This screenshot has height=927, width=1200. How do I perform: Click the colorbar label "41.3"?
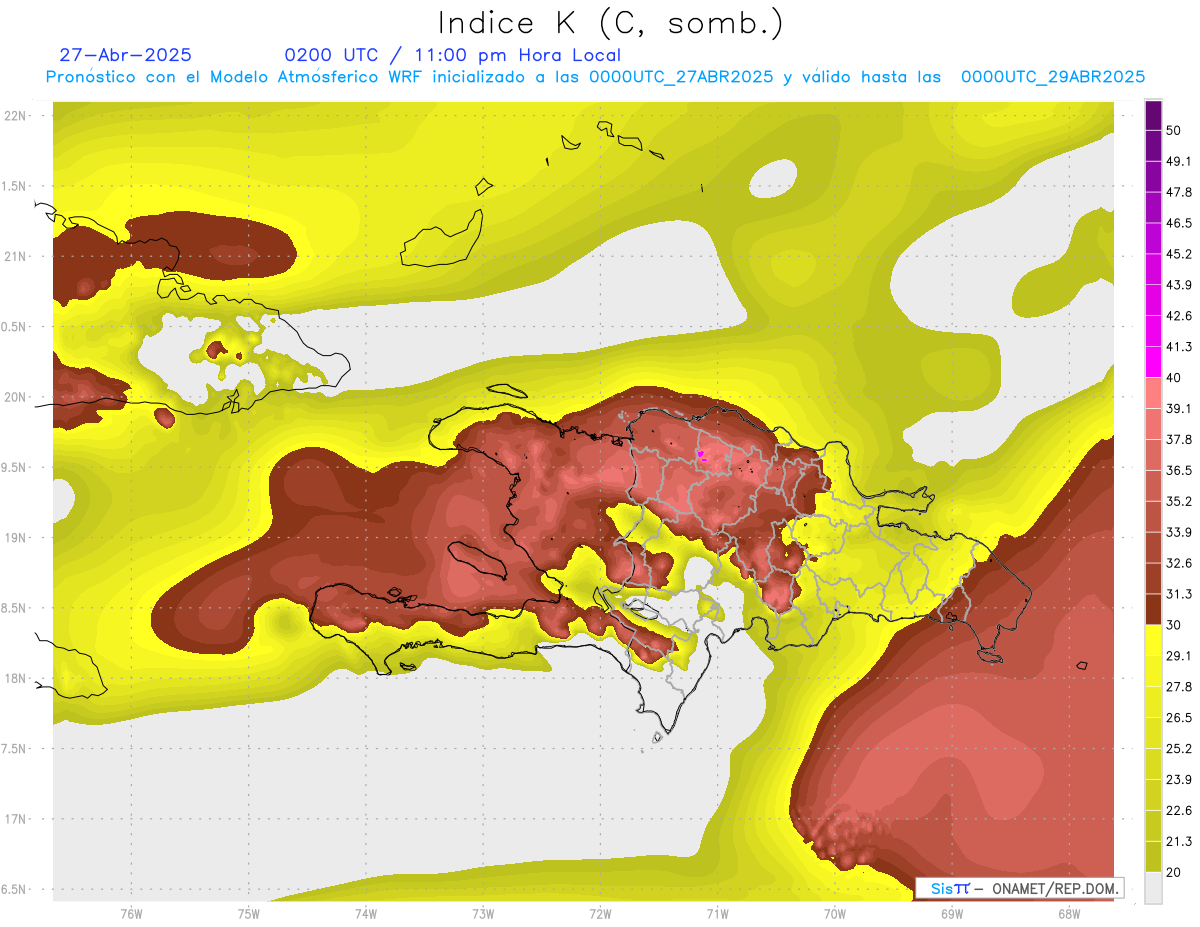[x=1178, y=347]
